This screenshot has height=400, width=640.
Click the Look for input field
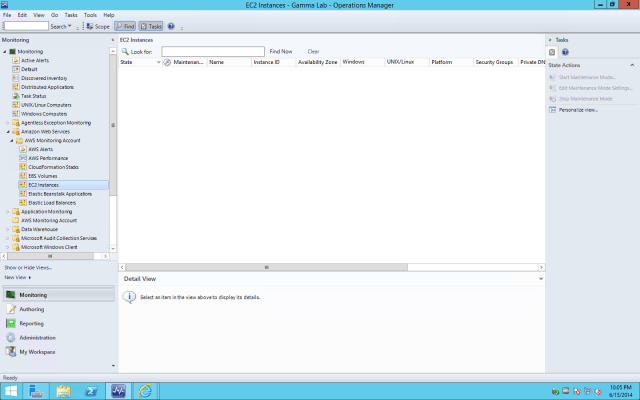pyautogui.click(x=213, y=51)
